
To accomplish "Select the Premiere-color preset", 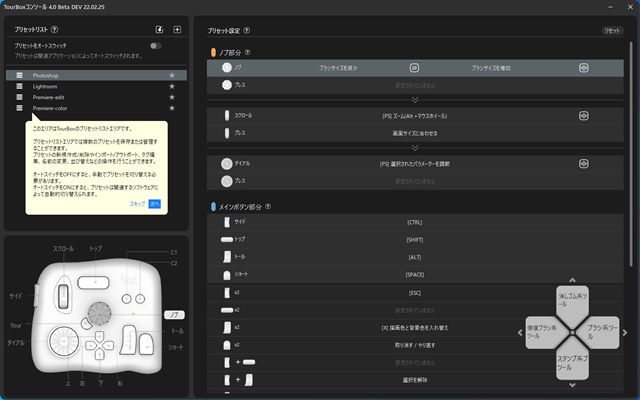I will click(x=96, y=108).
